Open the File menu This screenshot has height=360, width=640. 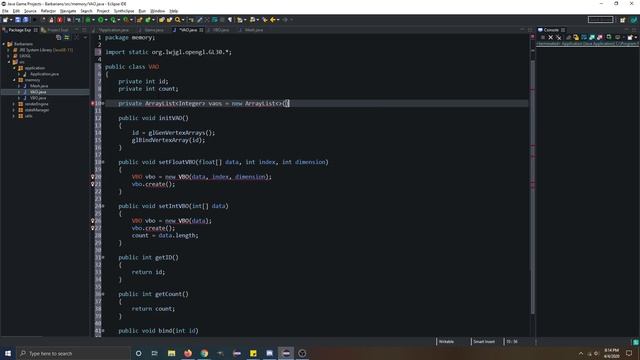pyautogui.click(x=5, y=11)
